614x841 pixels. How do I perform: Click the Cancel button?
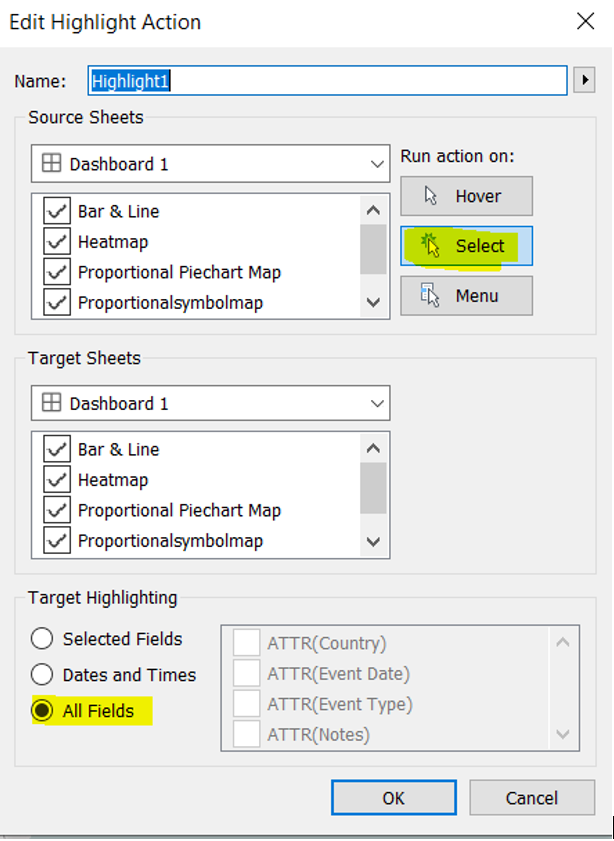tap(532, 797)
